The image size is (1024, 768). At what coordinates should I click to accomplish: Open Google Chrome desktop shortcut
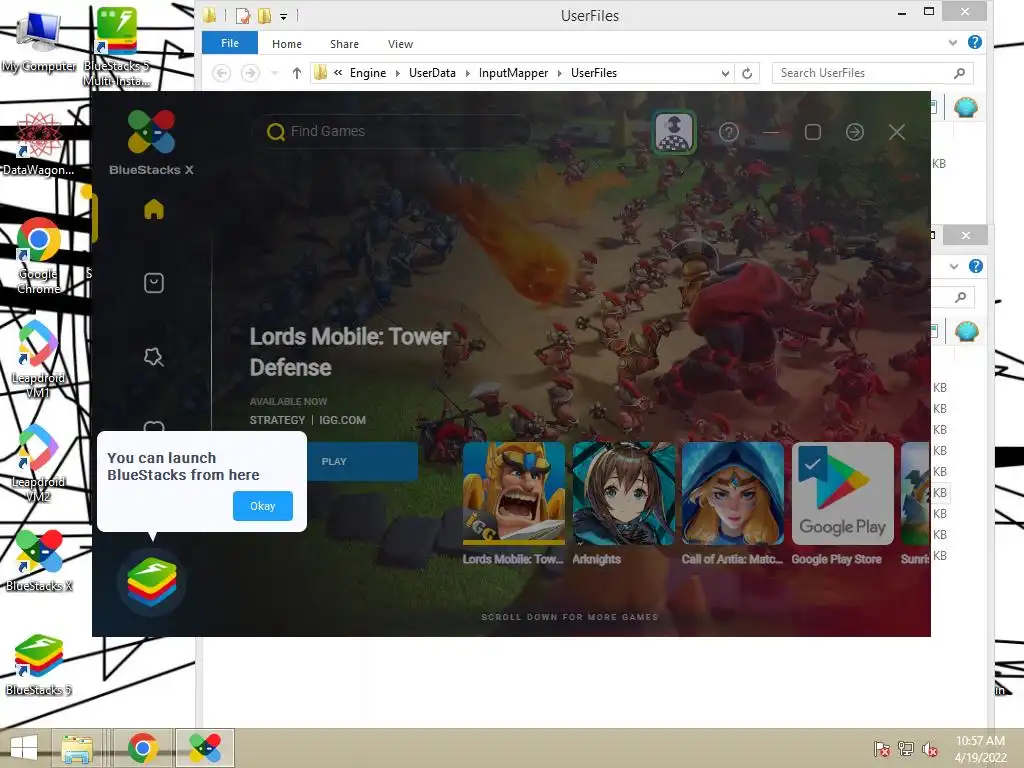pos(39,255)
